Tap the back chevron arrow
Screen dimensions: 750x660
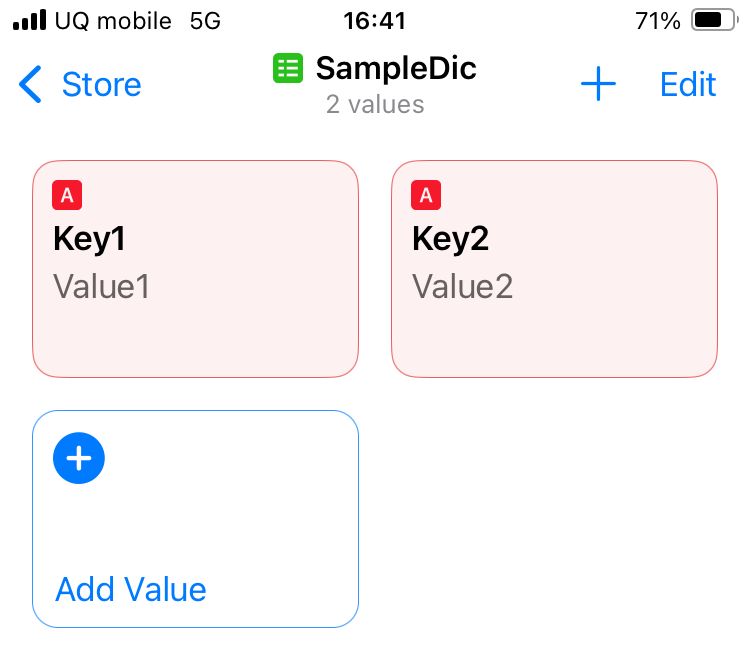[x=31, y=85]
